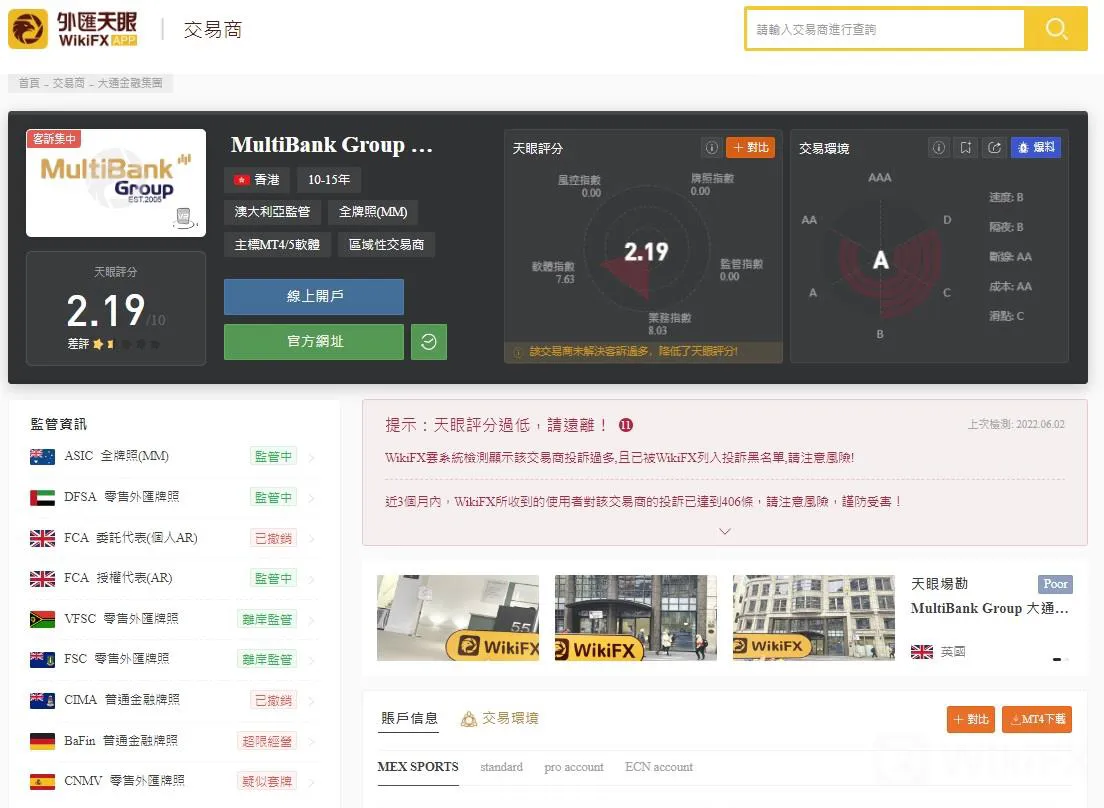Click the red 11 warning count badge
Image resolution: width=1104 pixels, height=808 pixels.
[625, 425]
